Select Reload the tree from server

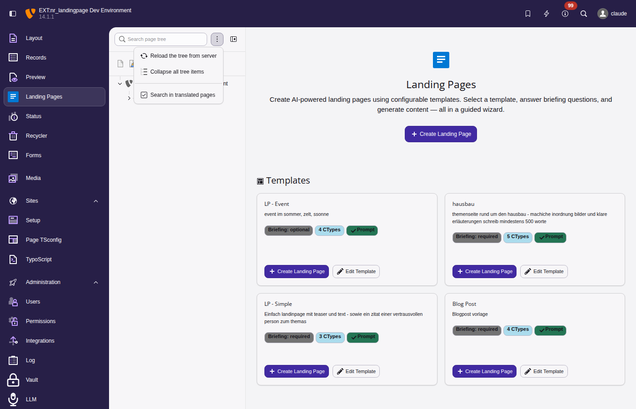[182, 56]
